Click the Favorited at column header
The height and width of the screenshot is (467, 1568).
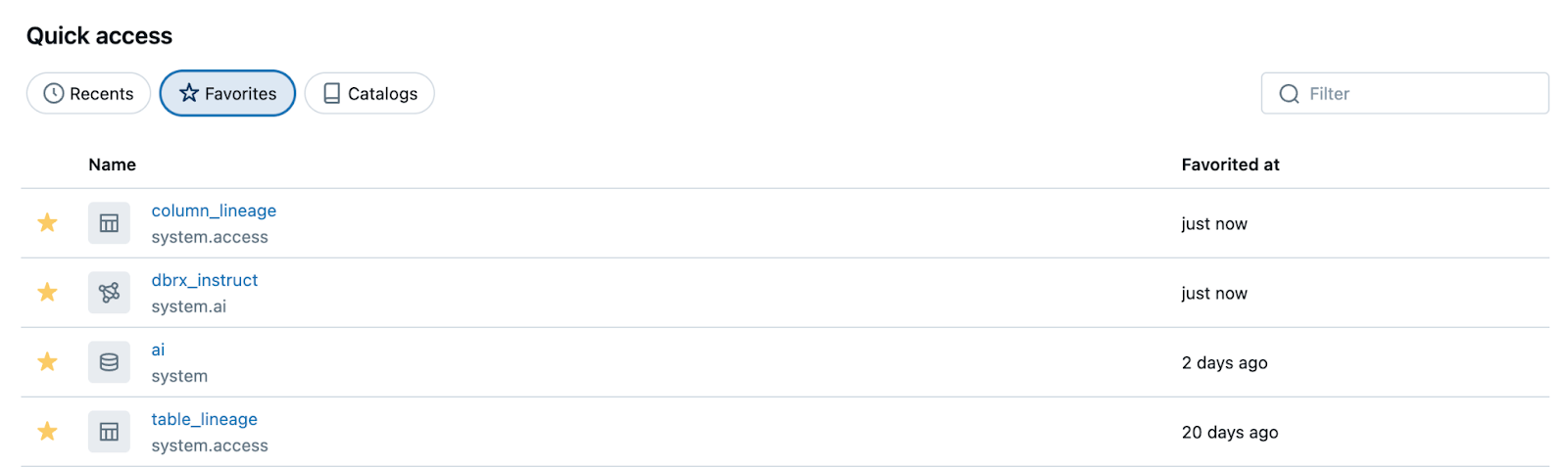click(1230, 164)
